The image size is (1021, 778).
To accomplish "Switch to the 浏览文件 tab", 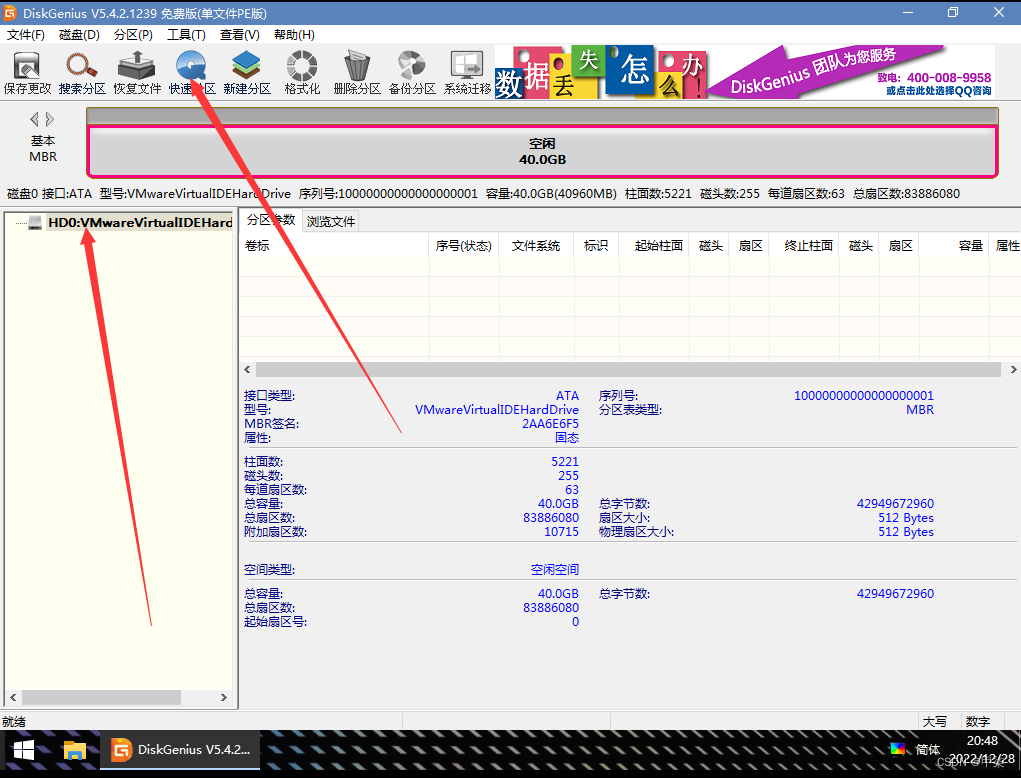I will [x=331, y=221].
